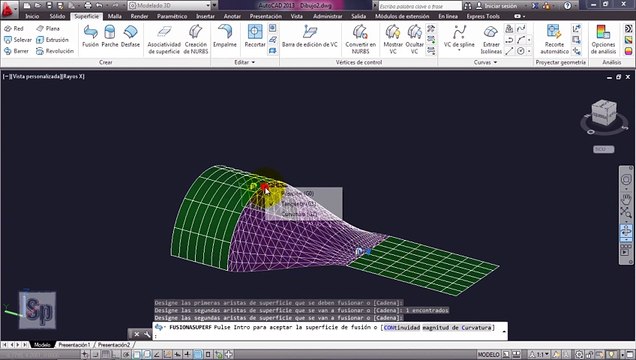
Task: Expand the Editar panel
Action: pos(245,62)
